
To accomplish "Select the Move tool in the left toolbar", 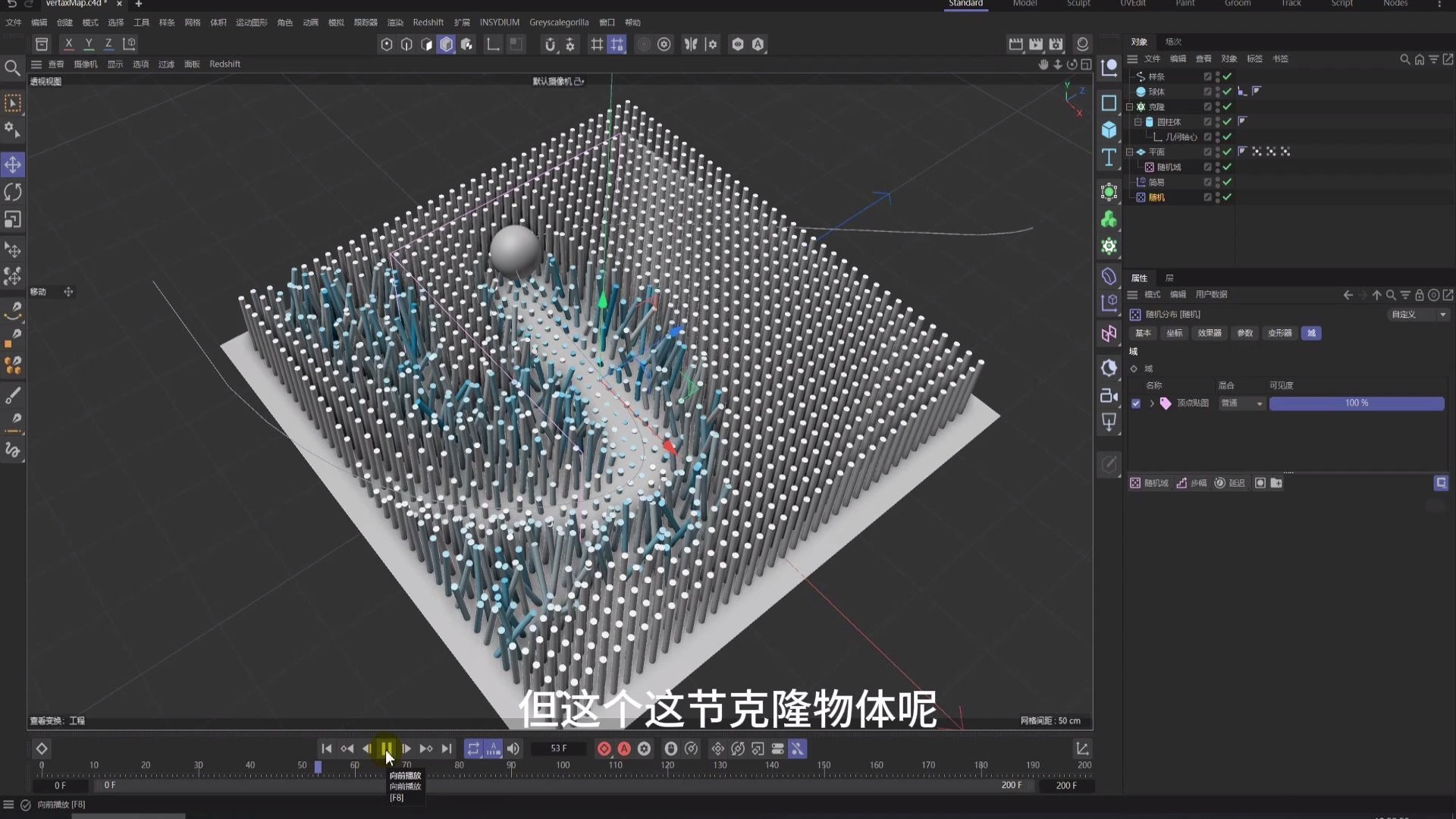I will [12, 165].
